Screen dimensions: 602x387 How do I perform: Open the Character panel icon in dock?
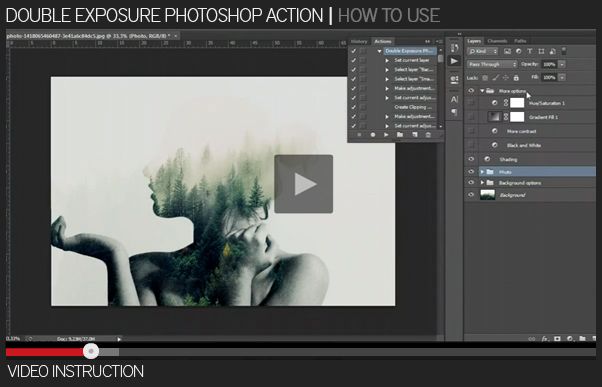[454, 99]
